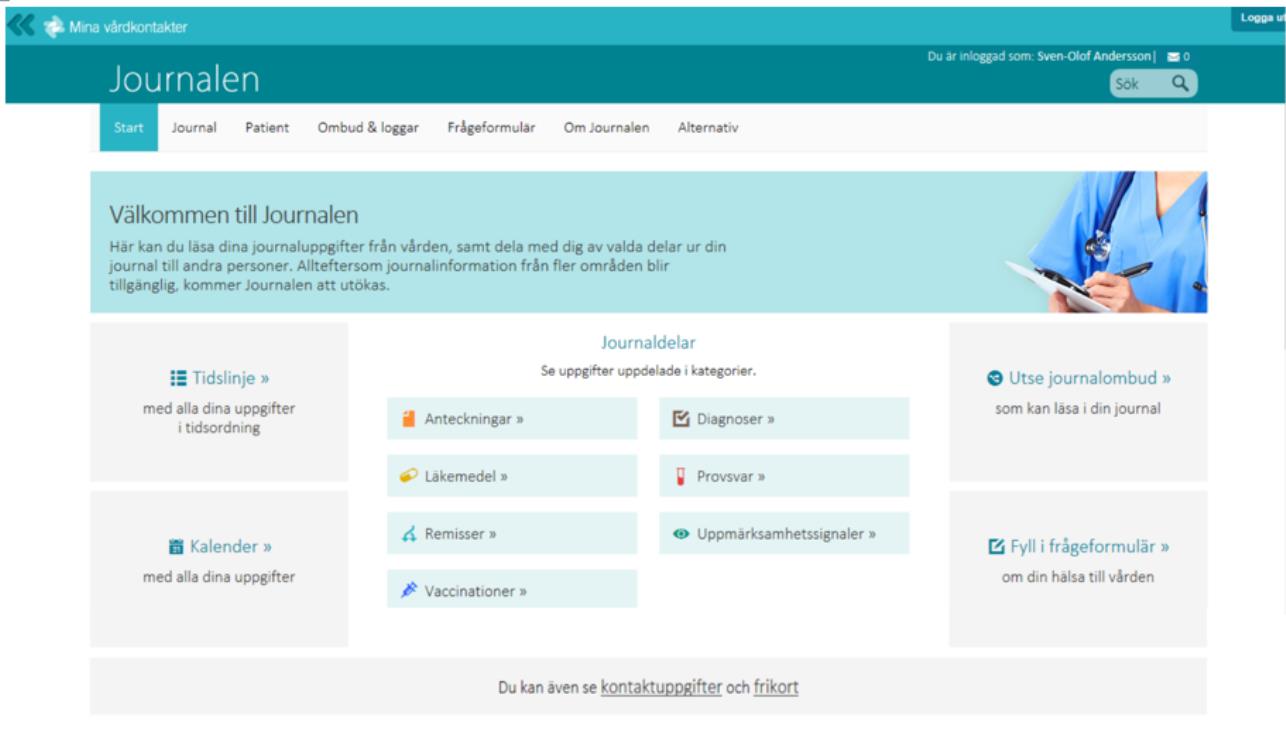Open the Patient menu item

point(267,128)
